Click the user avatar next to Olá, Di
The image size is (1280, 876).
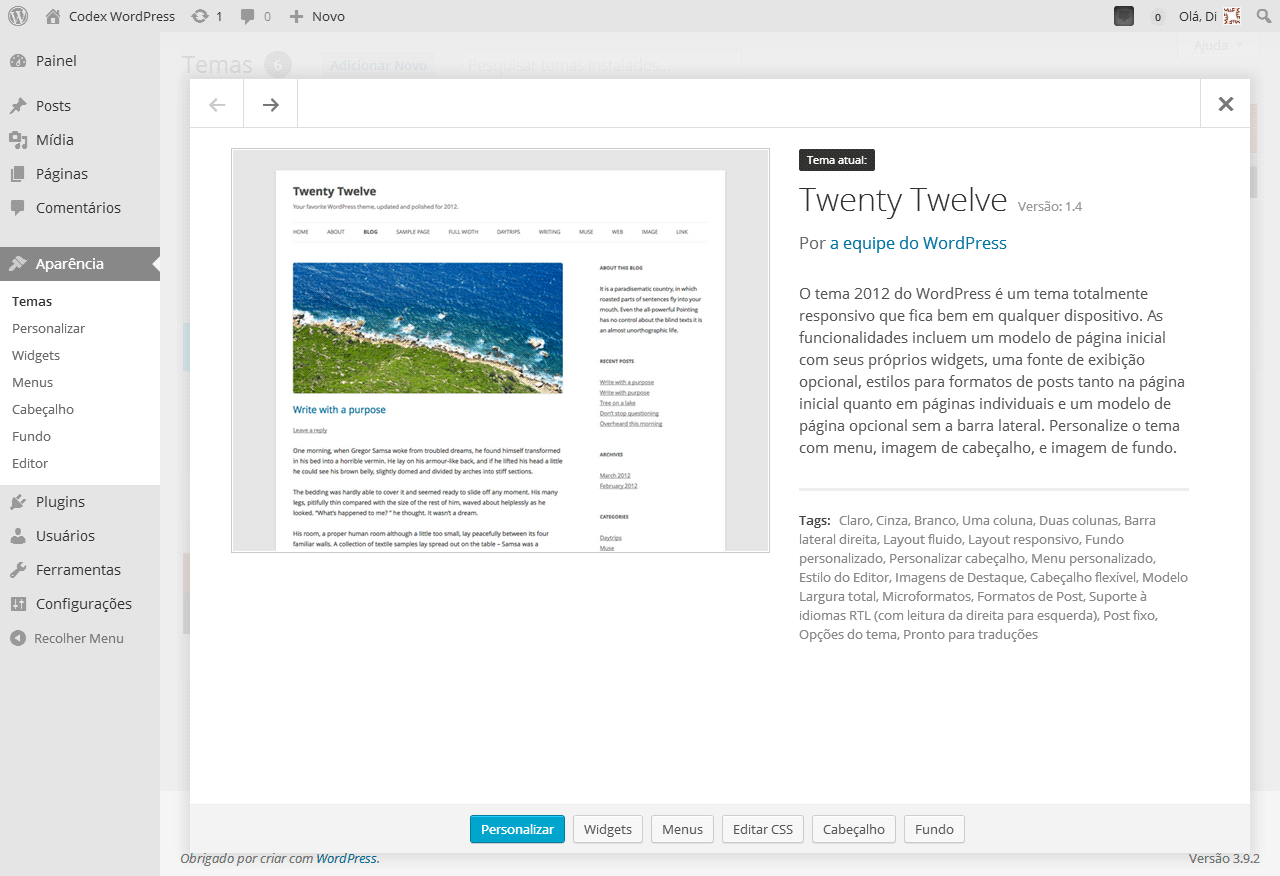pyautogui.click(x=1233, y=16)
